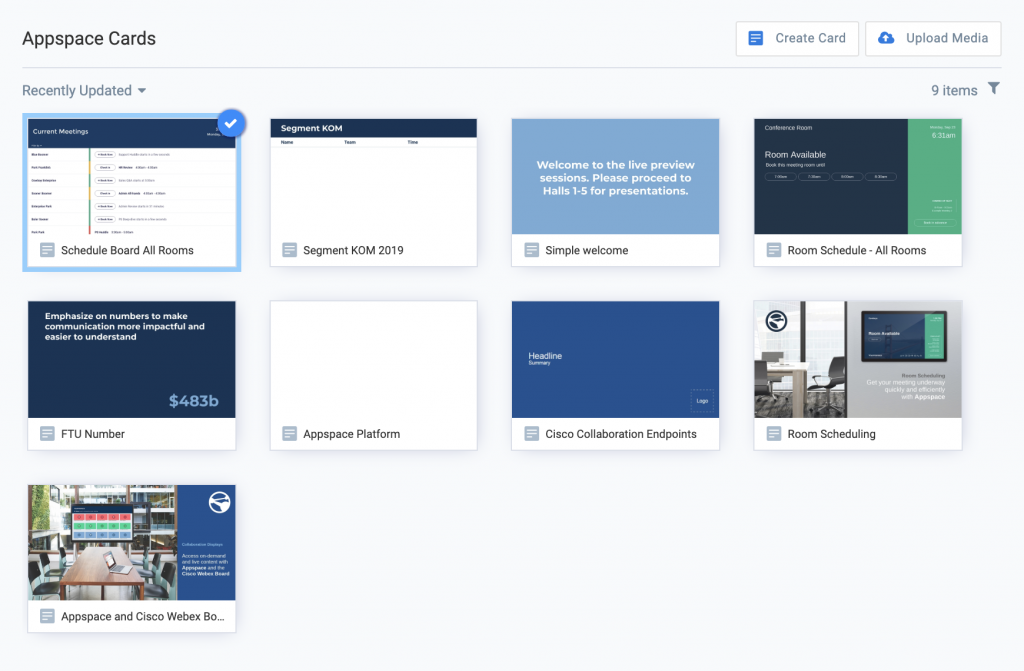
Task: Click card icon beside Room Scheduling
Action: tap(774, 434)
